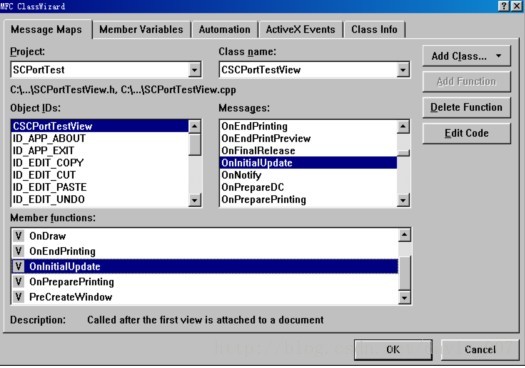Select OnEndPrintPreview in Messages list

click(308, 138)
